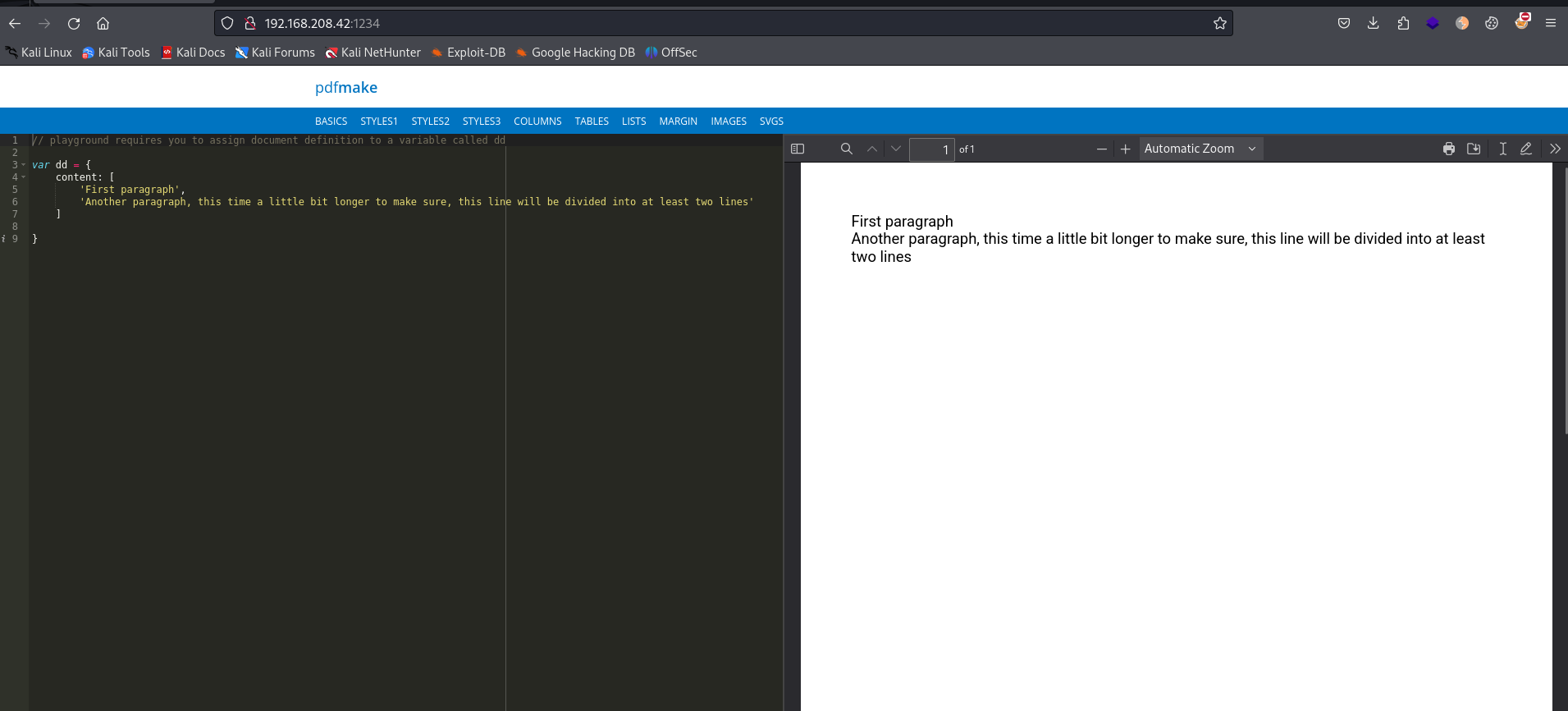Open the OffSec bookmark

click(671, 53)
